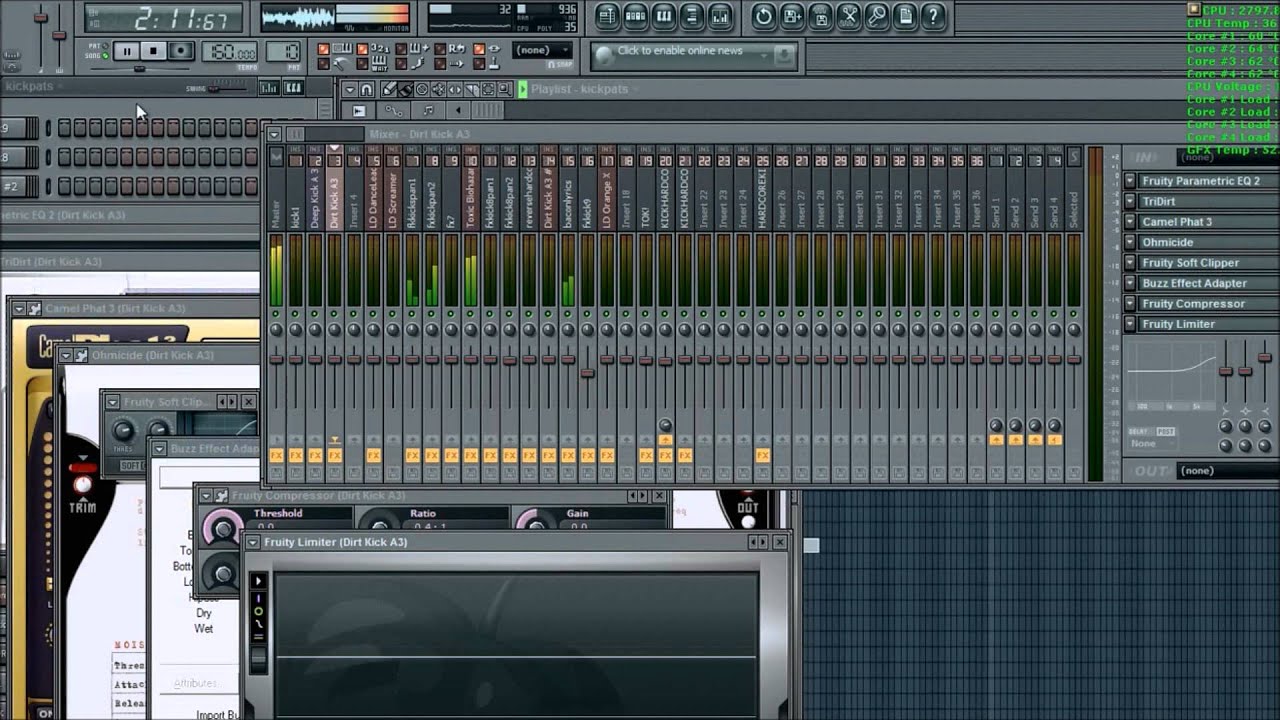Image resolution: width=1280 pixels, height=720 pixels.
Task: Stop playback with the transport stop button
Action: point(153,51)
